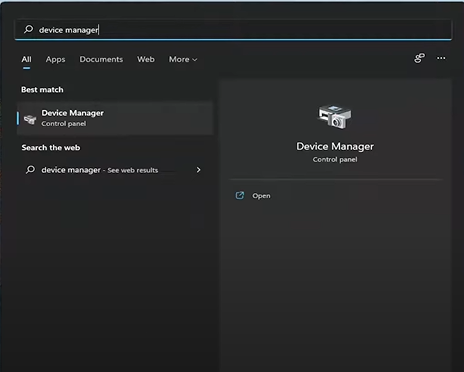Select the Web filter tab
Screen dimensions: 464x372
coord(146,59)
